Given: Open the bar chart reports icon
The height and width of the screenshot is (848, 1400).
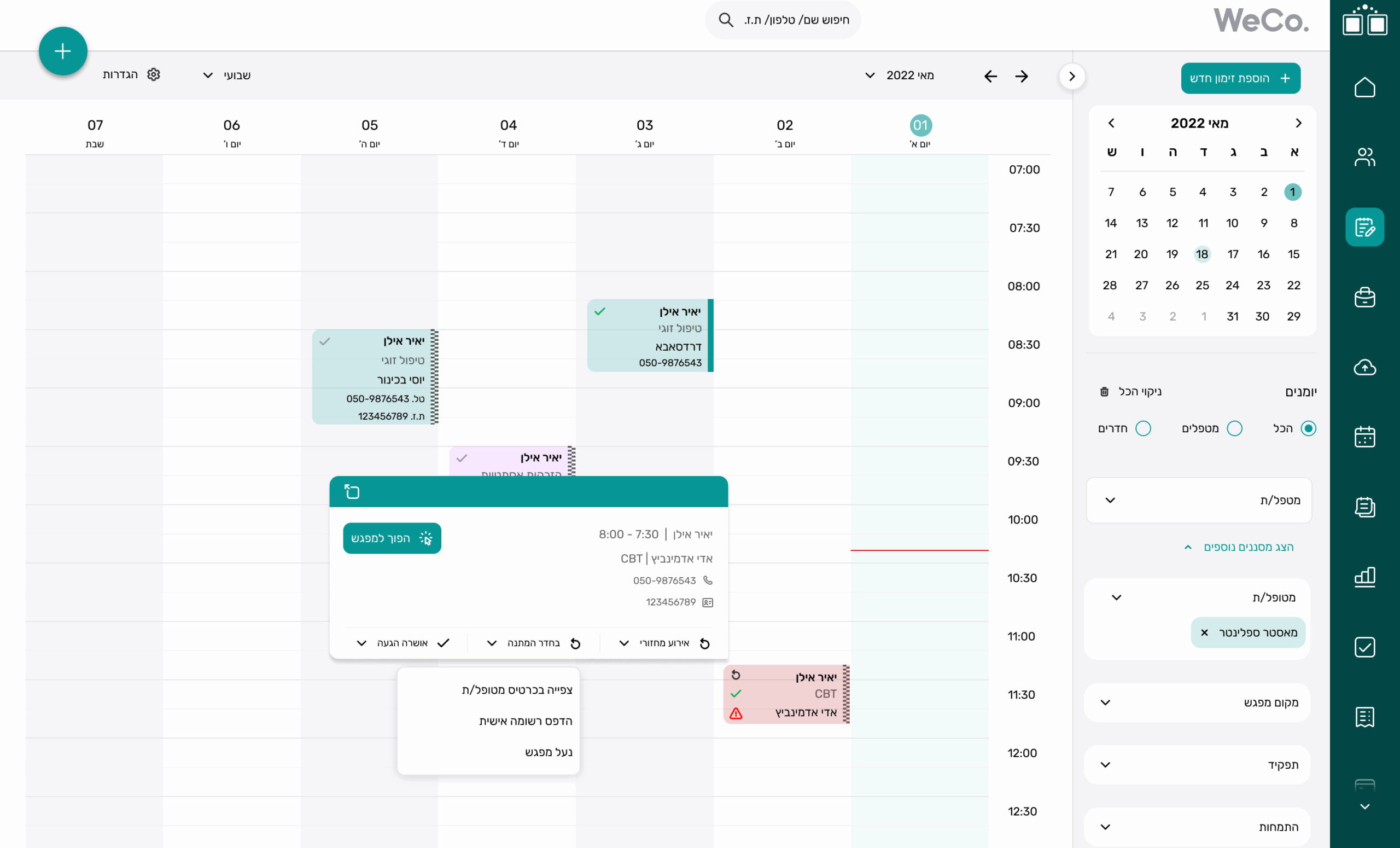Looking at the screenshot, I should (1364, 577).
